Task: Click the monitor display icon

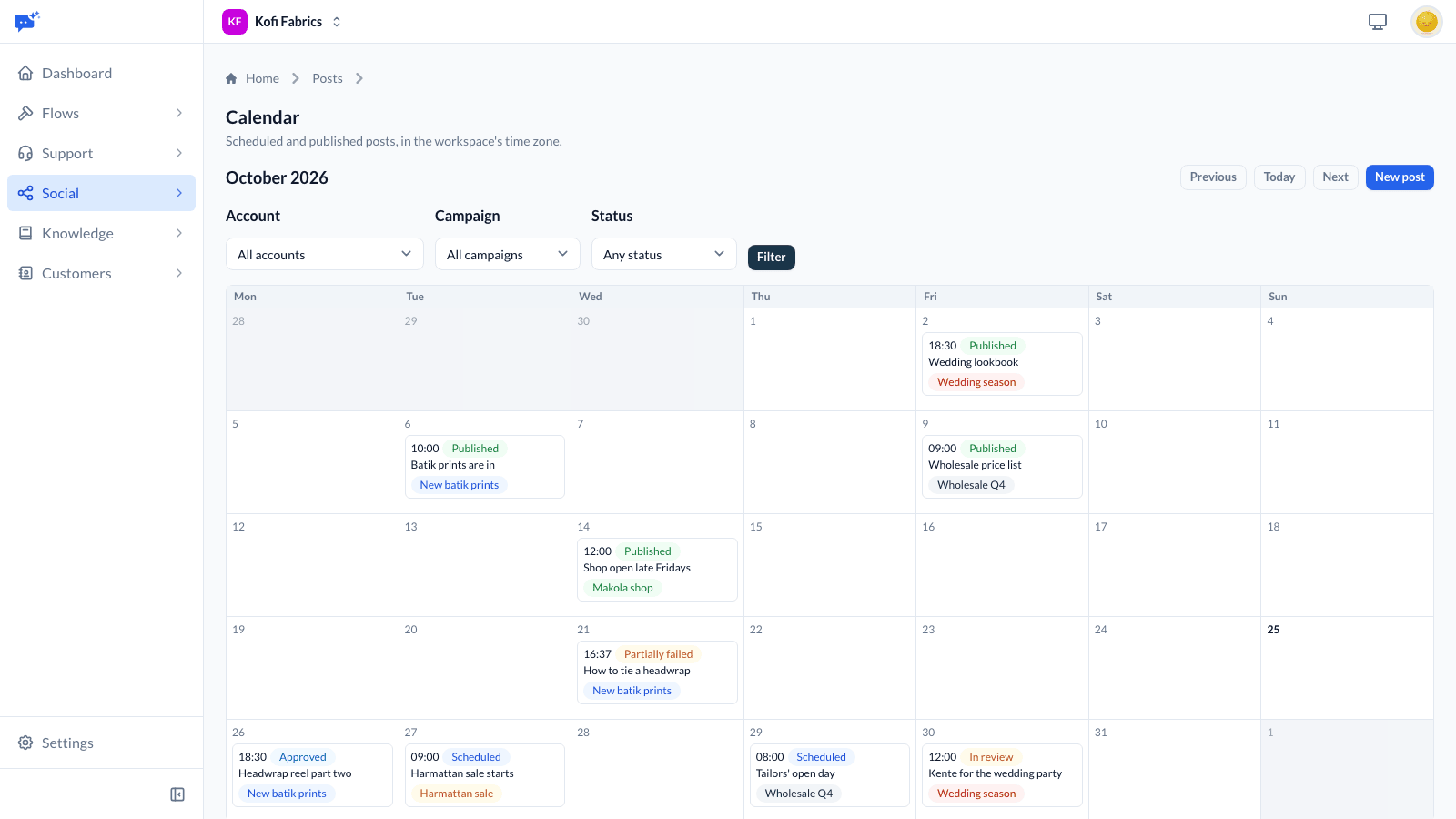Action: [1378, 22]
